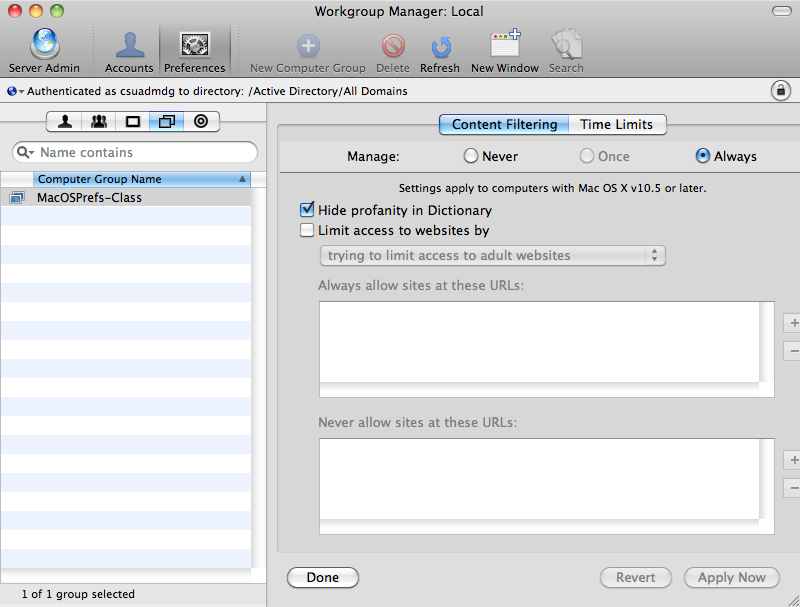Add a URL to Always allow list

[x=792, y=323]
